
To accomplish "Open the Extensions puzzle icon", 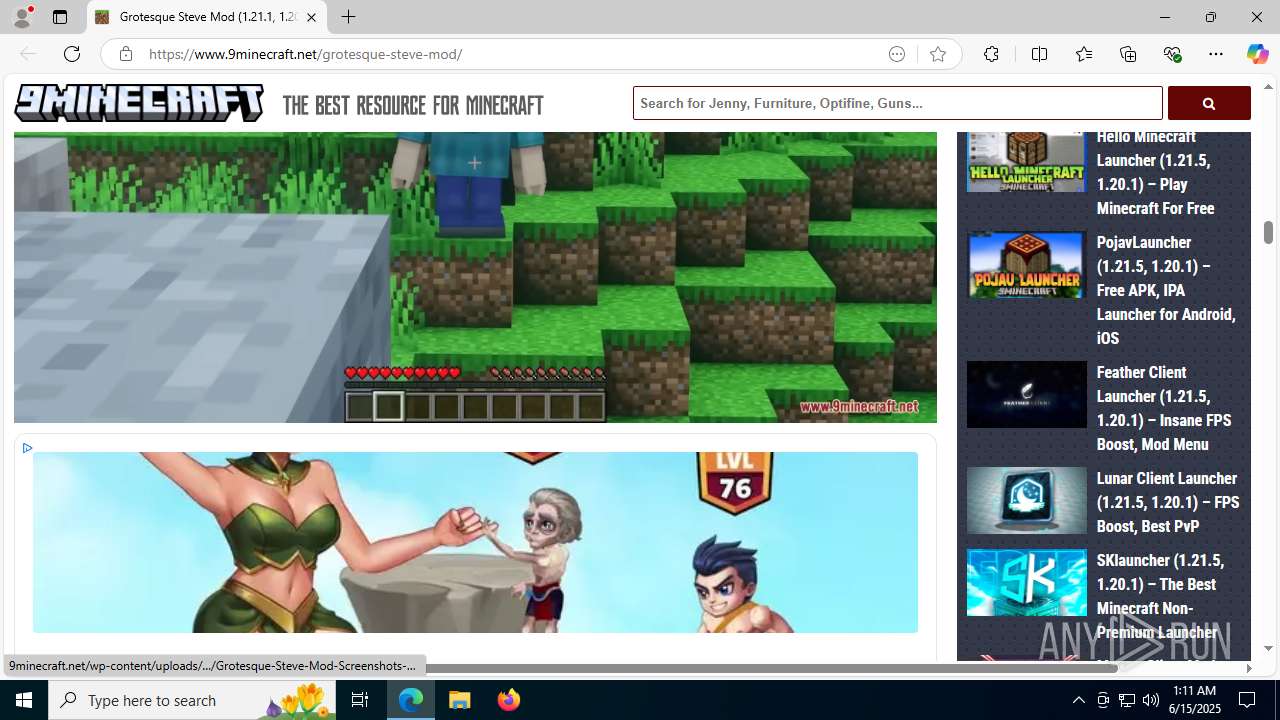I will [x=991, y=54].
